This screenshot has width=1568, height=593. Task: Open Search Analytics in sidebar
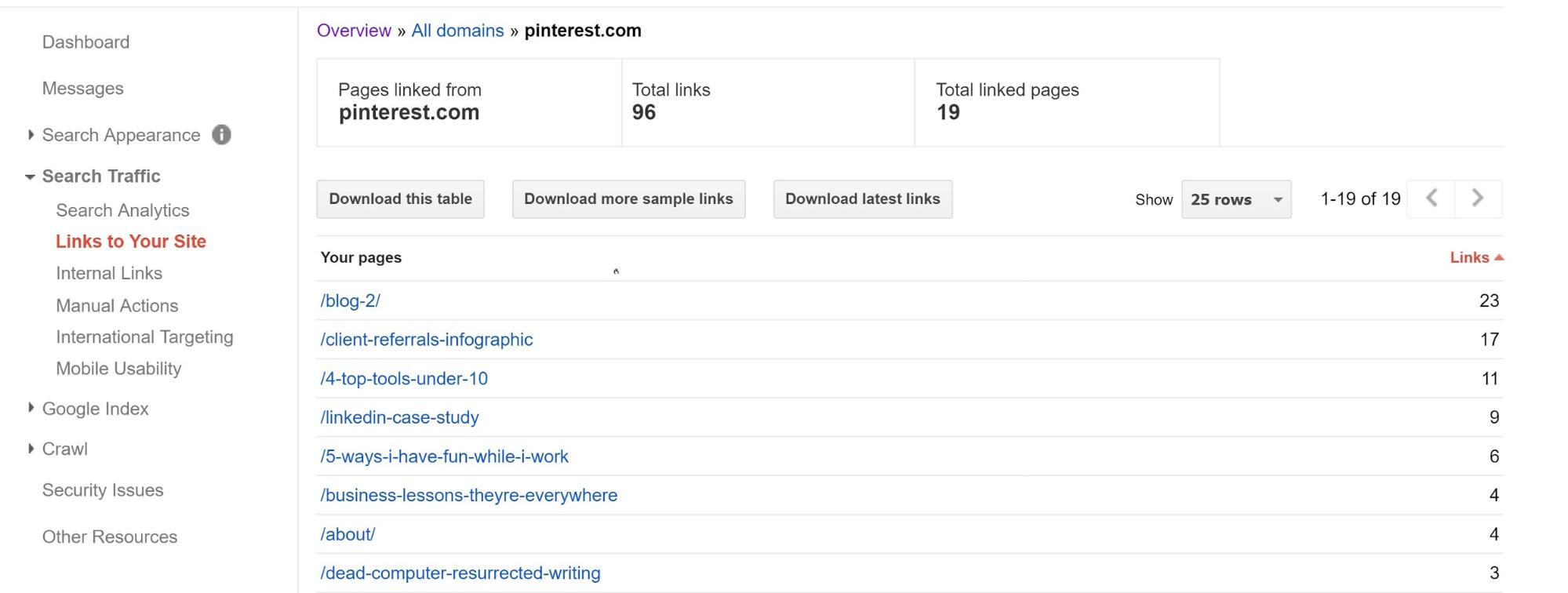(x=122, y=210)
